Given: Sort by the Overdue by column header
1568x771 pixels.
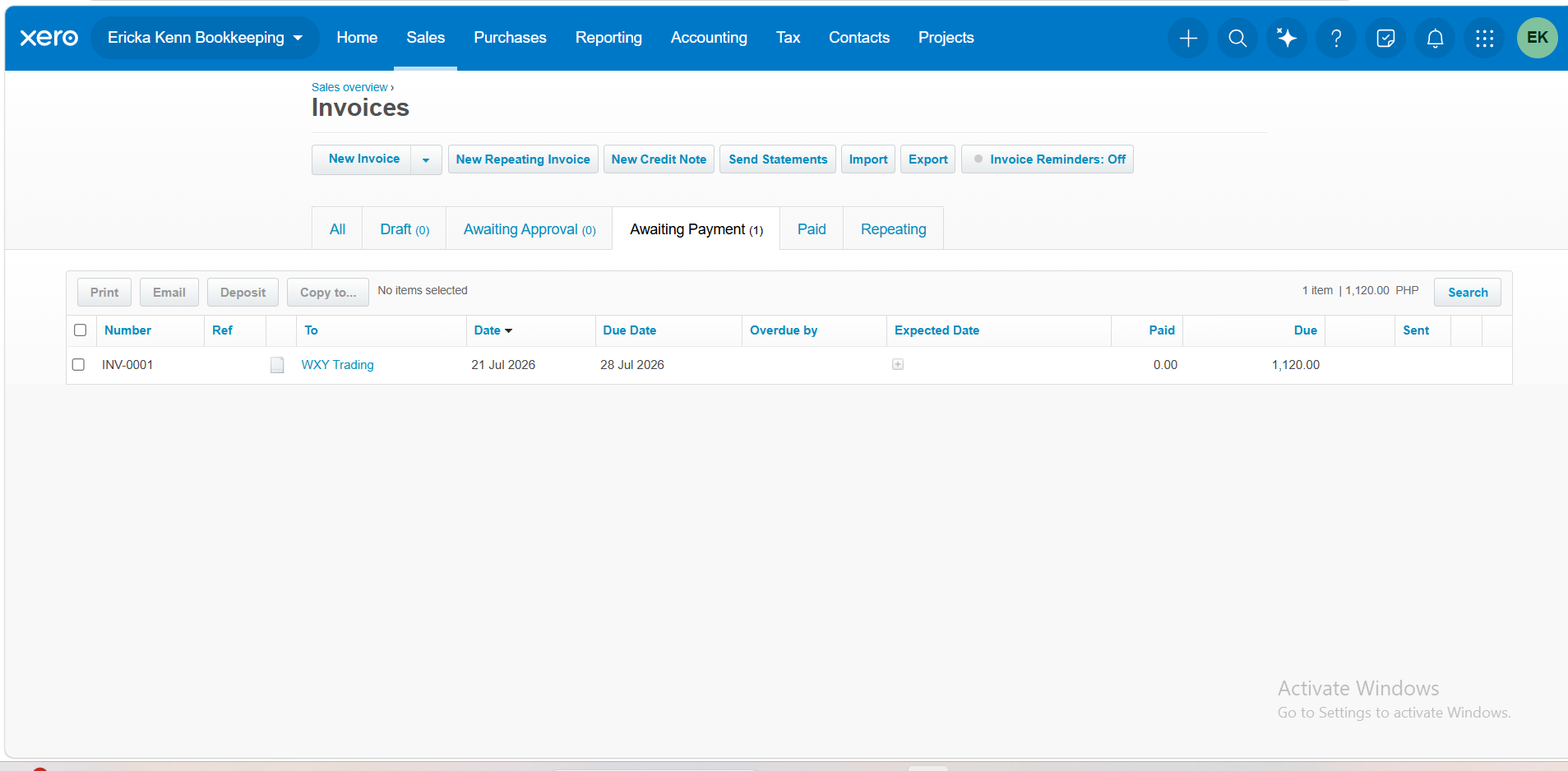Looking at the screenshot, I should point(784,330).
